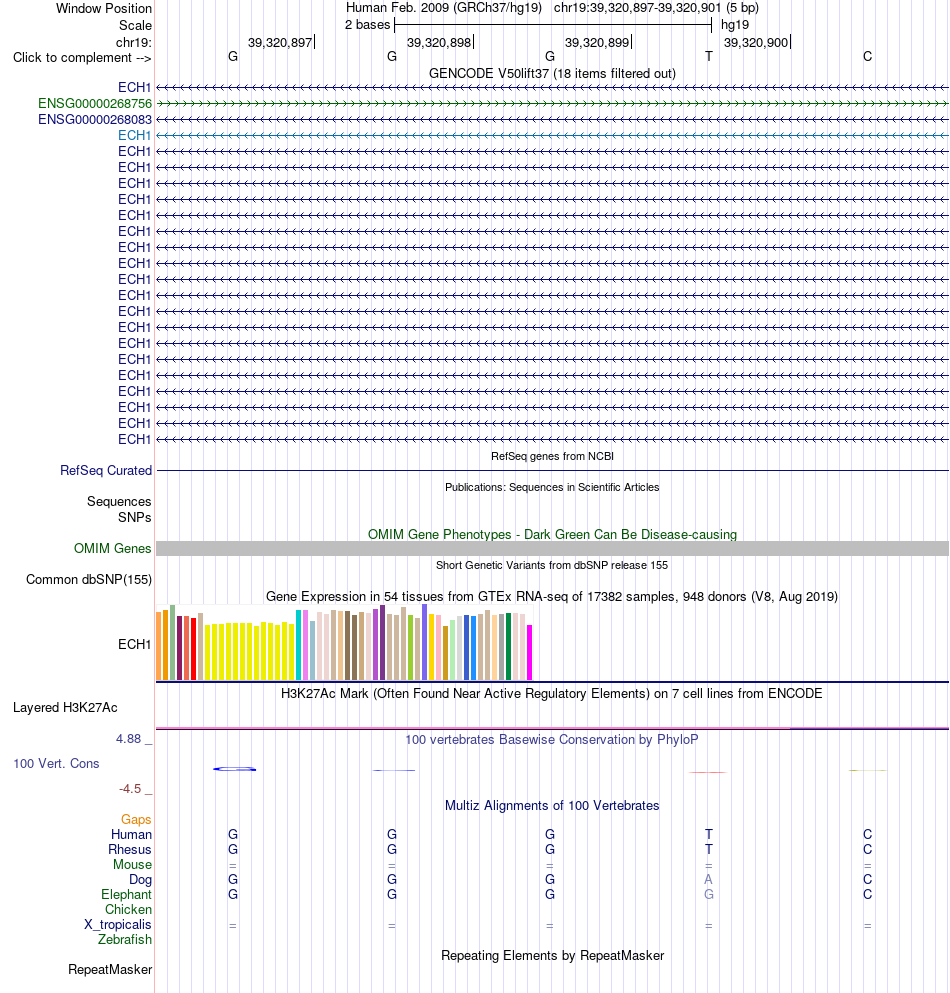Open the H3K27Ac Mark ENCODE track title

(552, 693)
